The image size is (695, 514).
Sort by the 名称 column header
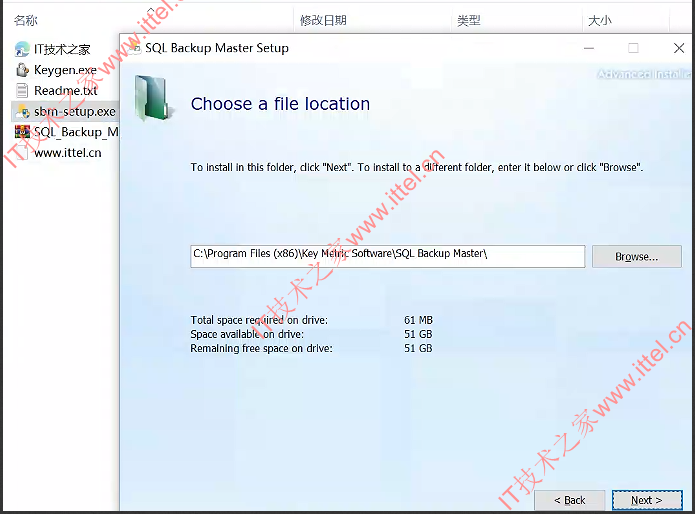[26, 20]
